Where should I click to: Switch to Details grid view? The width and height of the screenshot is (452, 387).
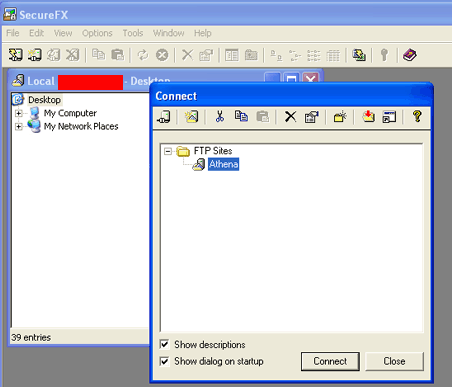pyautogui.click(x=333, y=55)
